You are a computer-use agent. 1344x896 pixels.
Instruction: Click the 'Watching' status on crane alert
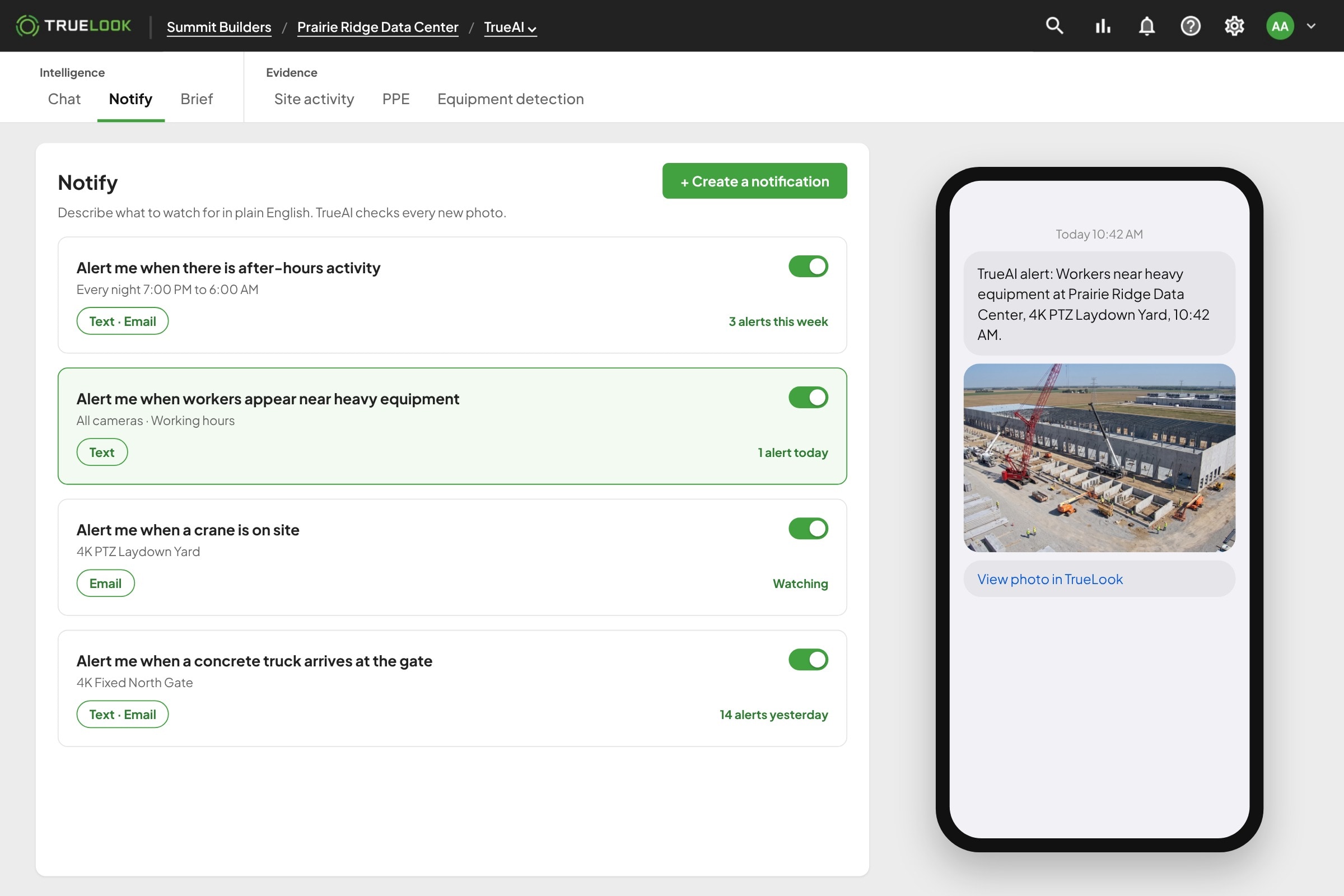coord(800,584)
